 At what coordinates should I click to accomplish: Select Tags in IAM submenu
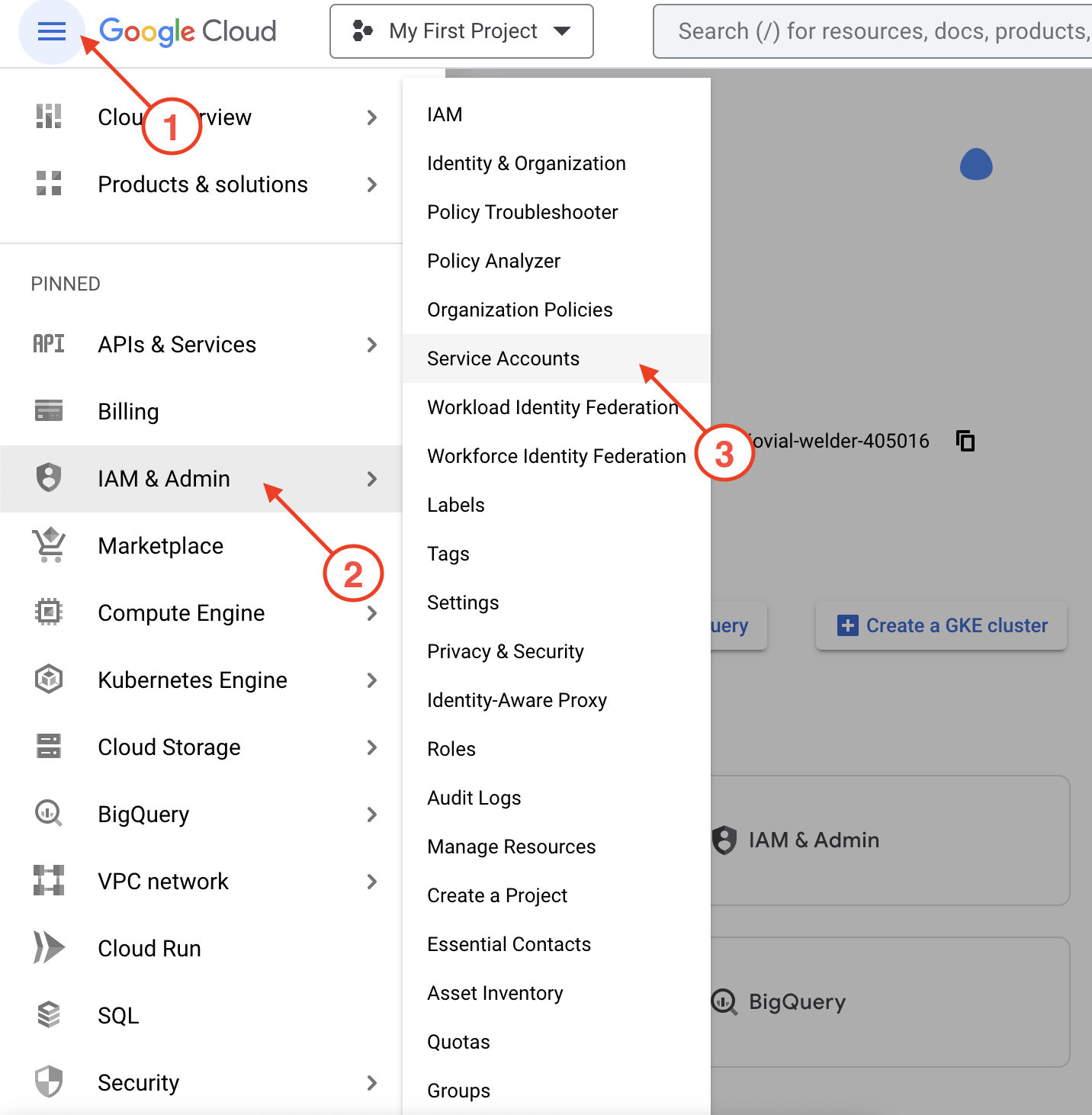tap(557, 554)
